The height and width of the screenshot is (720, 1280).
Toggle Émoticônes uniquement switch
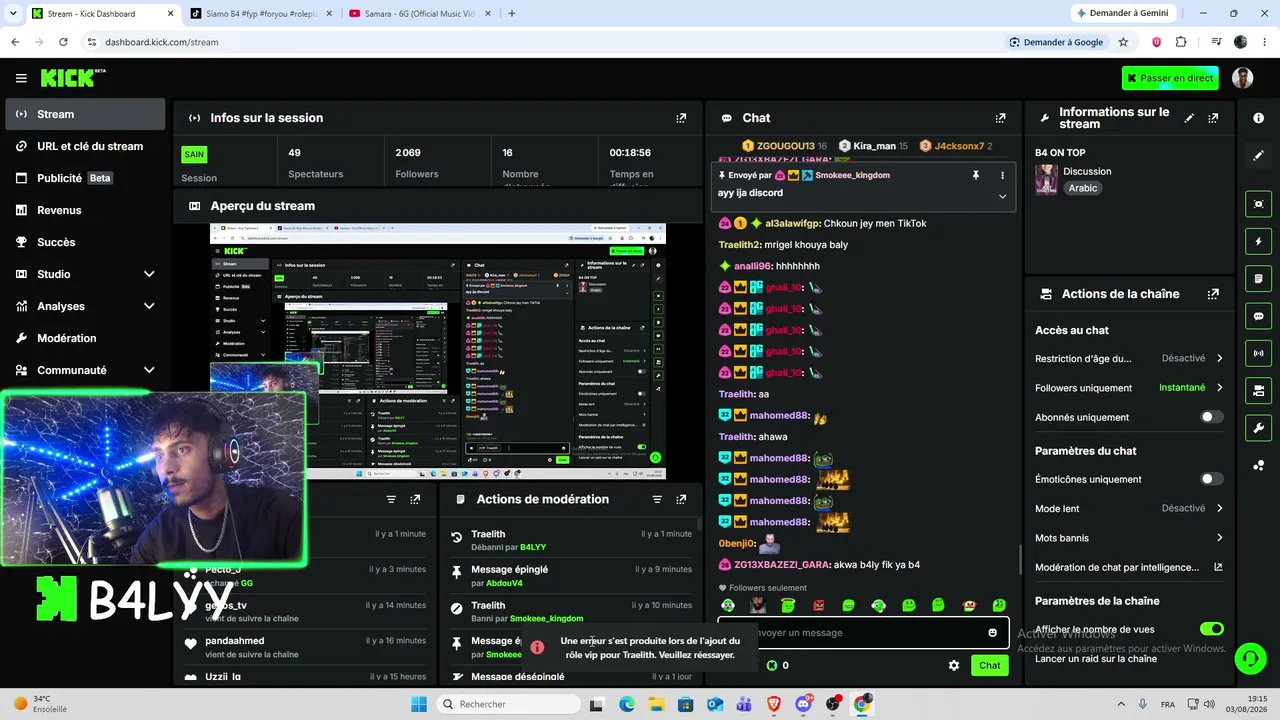[1211, 479]
